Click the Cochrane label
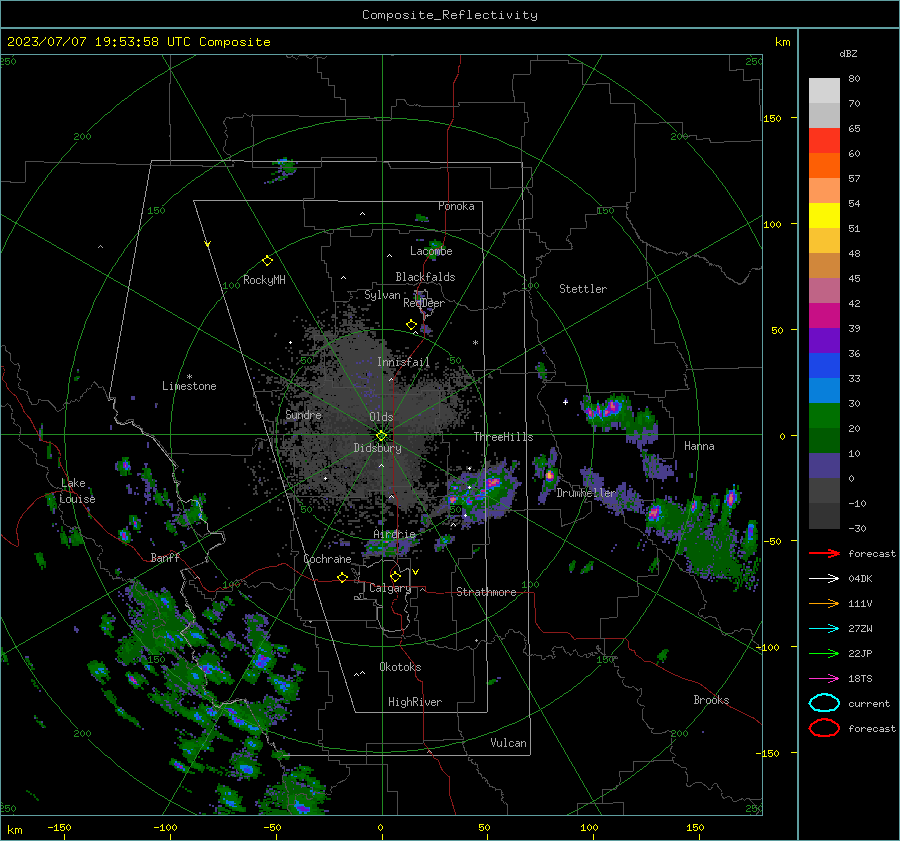The image size is (900, 841). (x=327, y=559)
